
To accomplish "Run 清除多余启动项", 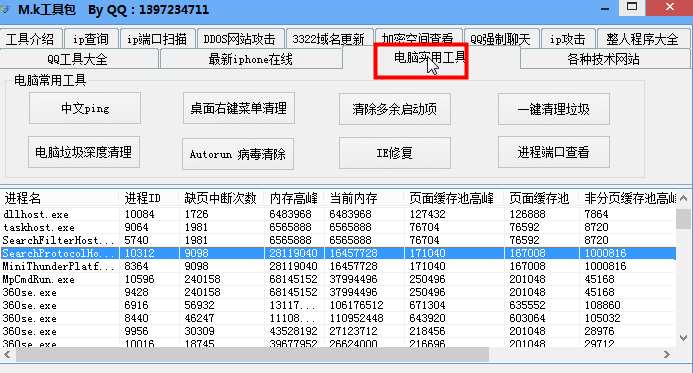I will point(395,109).
